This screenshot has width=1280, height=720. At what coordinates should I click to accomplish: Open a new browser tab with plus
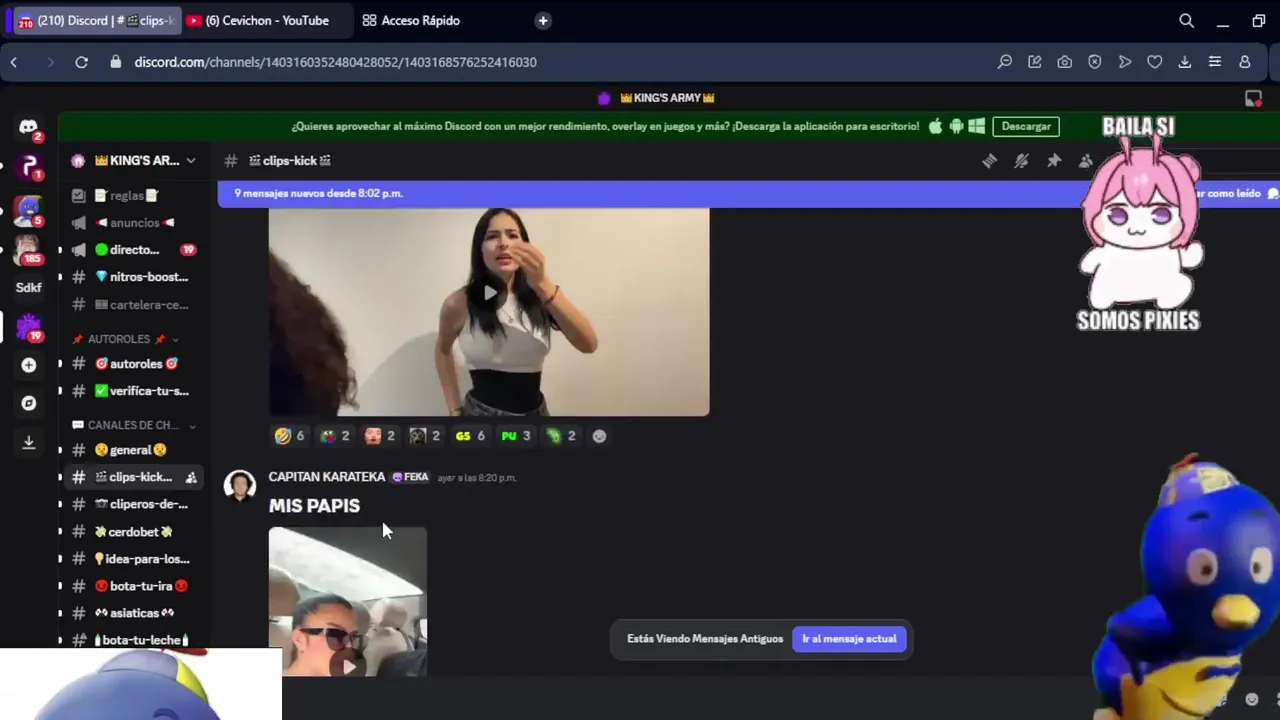coord(543,20)
